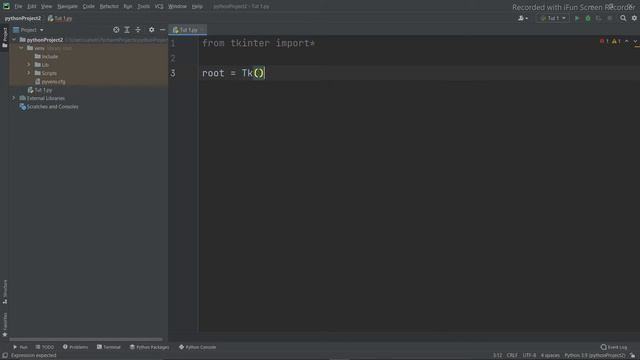Click the status bar tool windows toggle icon
The image size is (640, 360).
5,356
